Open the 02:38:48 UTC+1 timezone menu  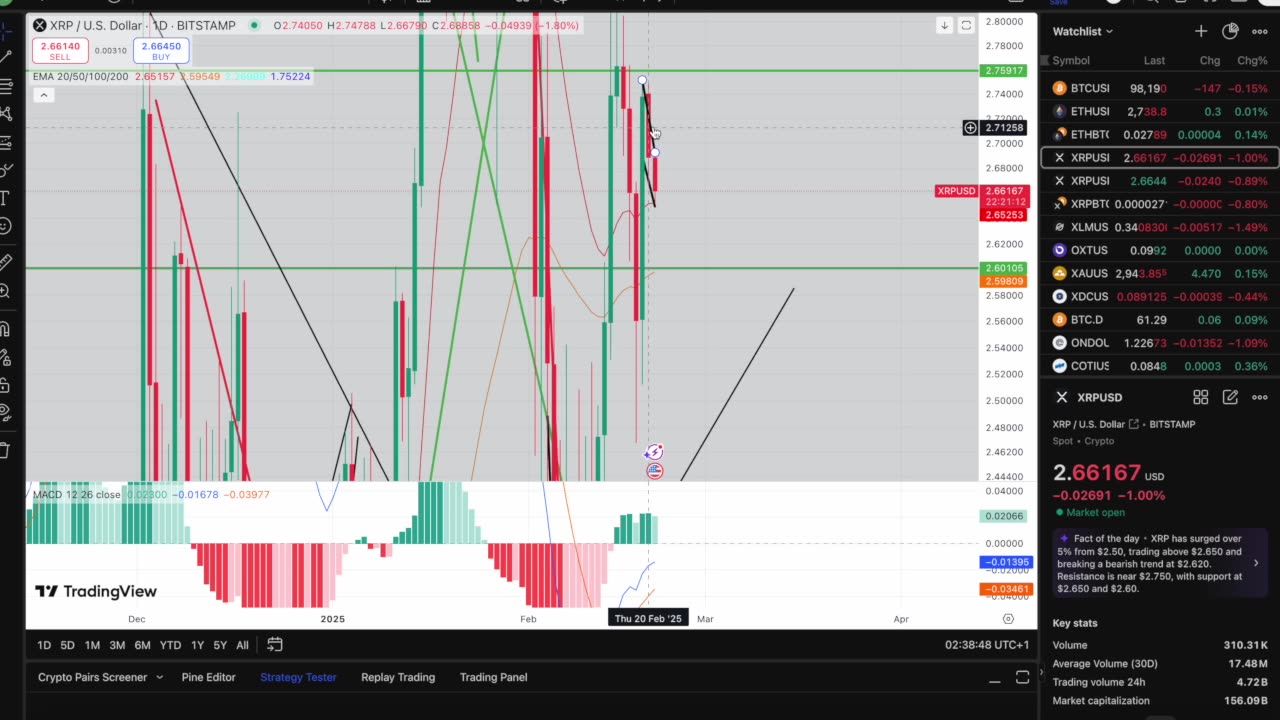tap(987, 645)
